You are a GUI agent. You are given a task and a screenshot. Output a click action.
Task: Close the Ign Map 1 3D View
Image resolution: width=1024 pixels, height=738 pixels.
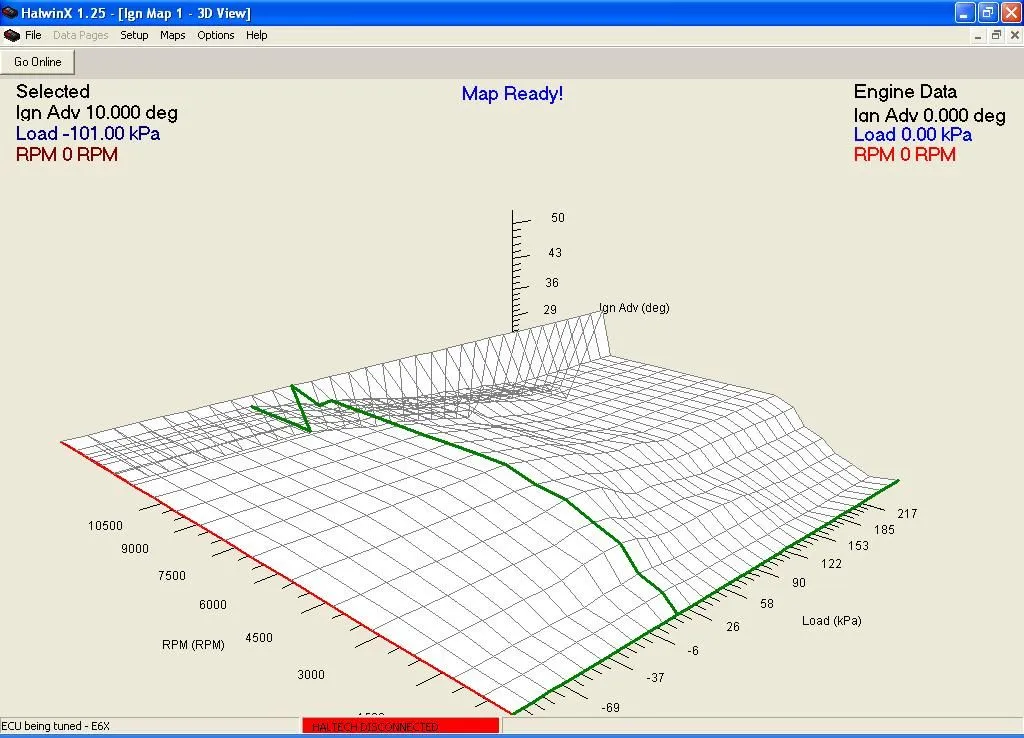[x=1013, y=35]
